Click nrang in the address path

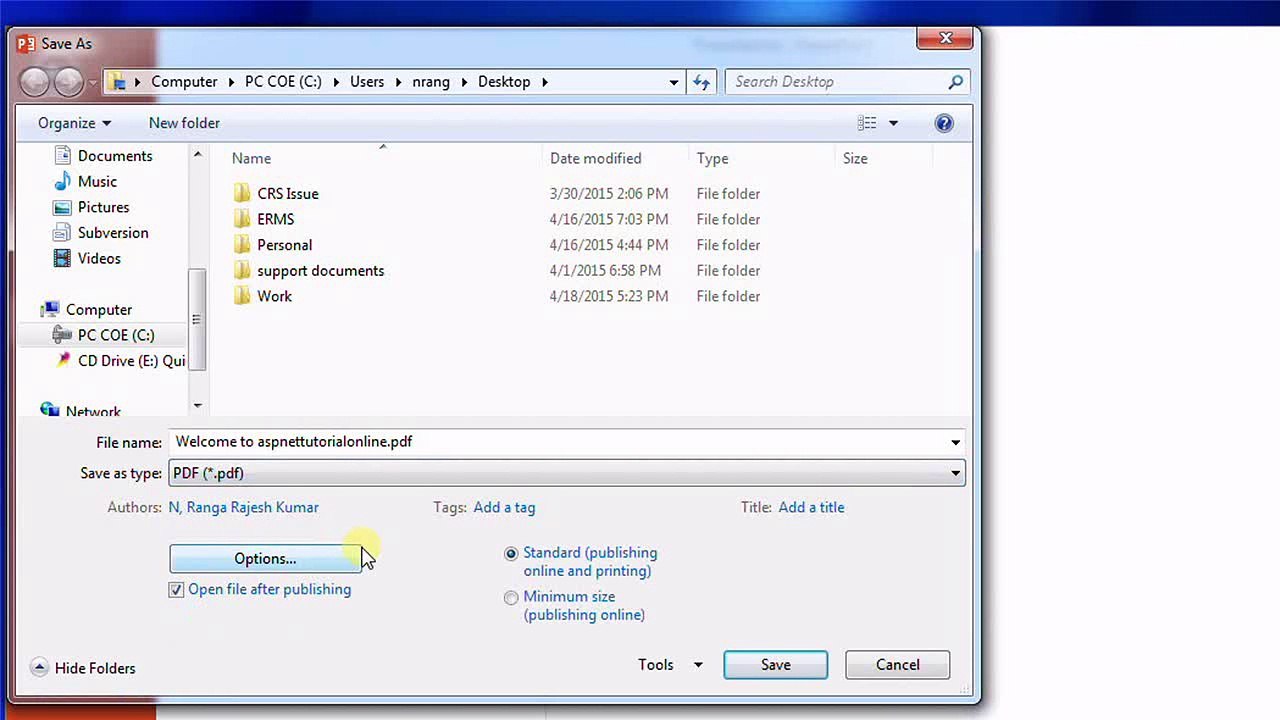(x=431, y=82)
